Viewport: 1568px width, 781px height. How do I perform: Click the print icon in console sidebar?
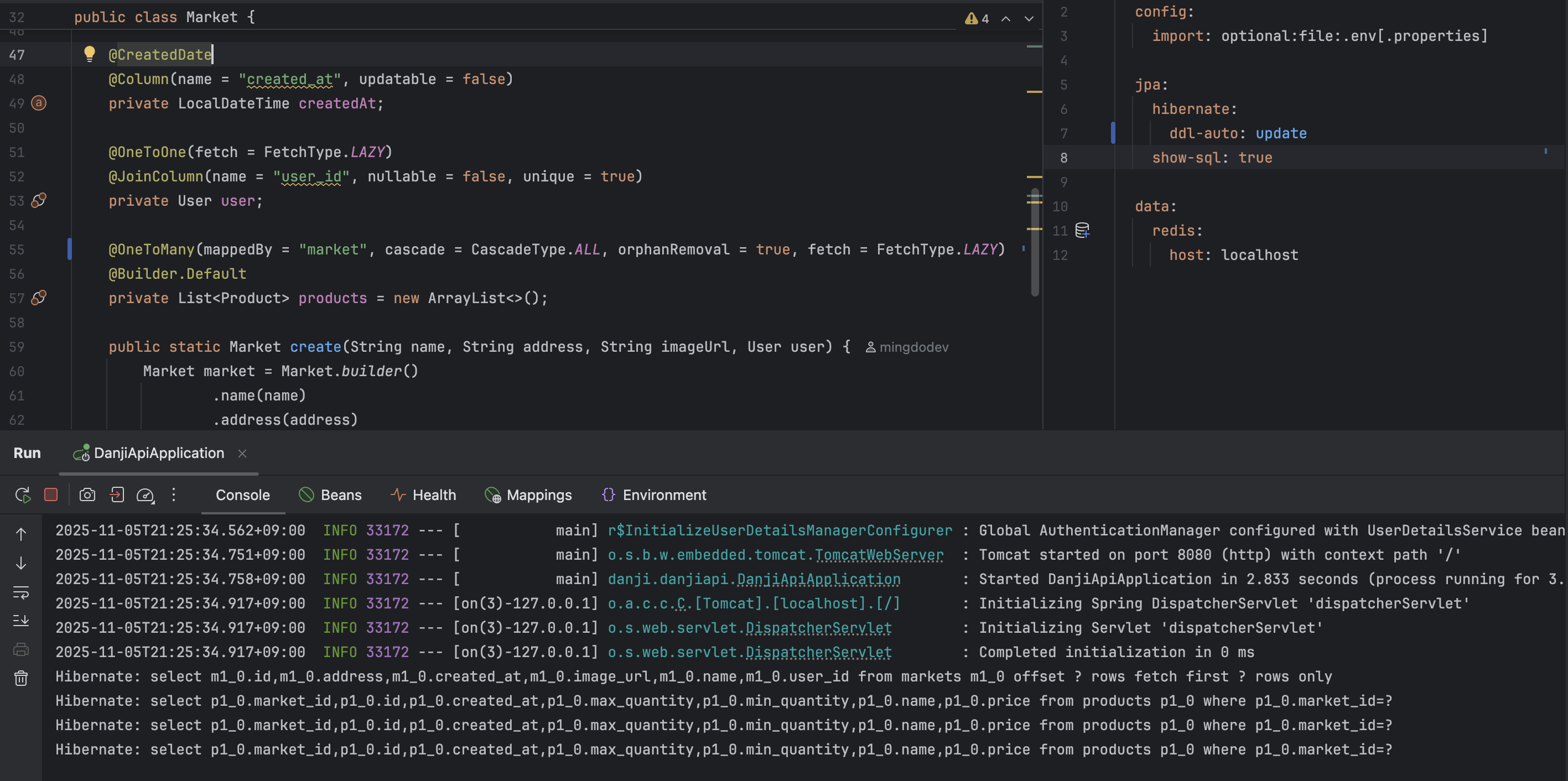click(20, 649)
